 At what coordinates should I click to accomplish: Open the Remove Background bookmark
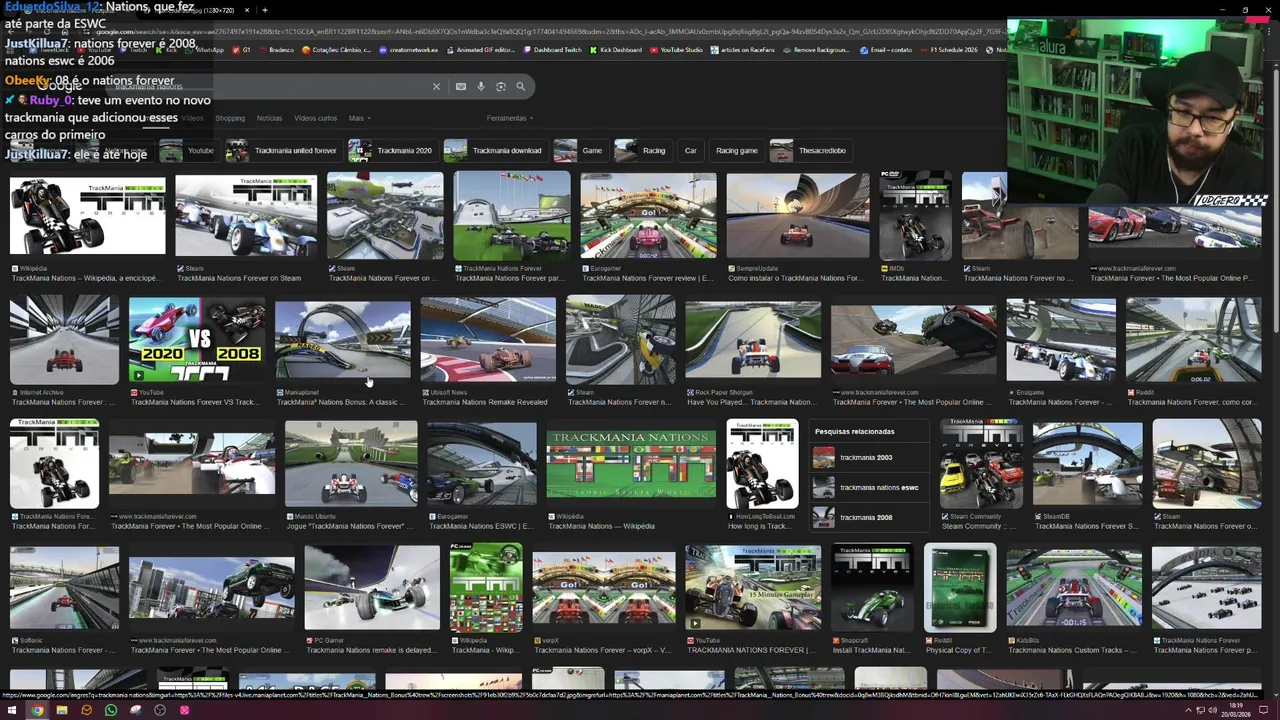[816, 50]
